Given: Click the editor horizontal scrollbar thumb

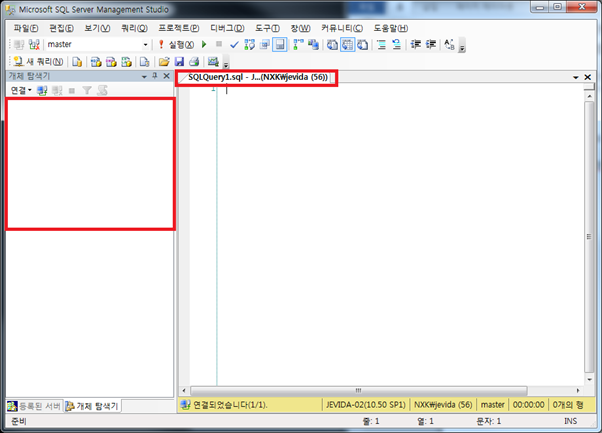Looking at the screenshot, I should (359, 390).
